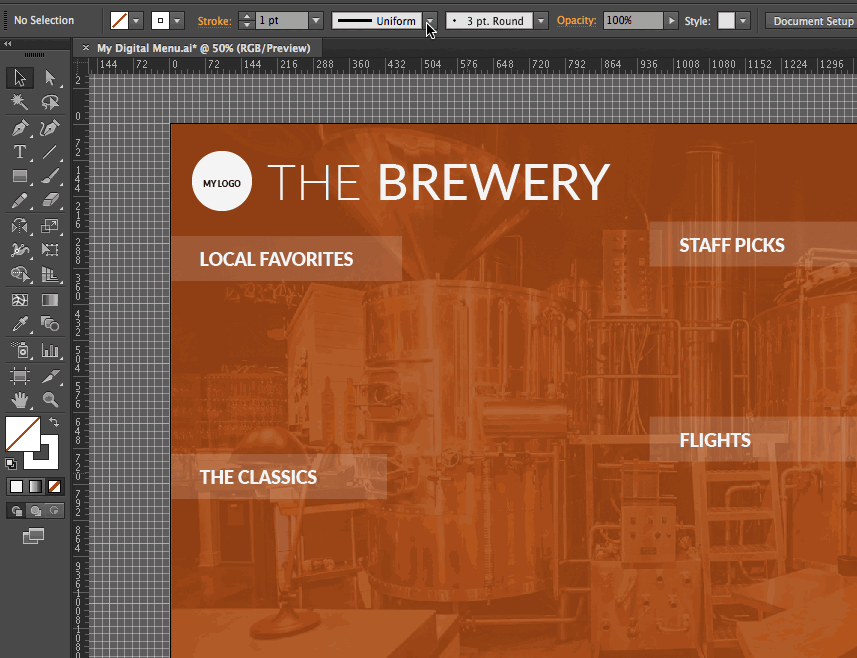Choose the Slice tool
The width and height of the screenshot is (857, 658).
[50, 376]
